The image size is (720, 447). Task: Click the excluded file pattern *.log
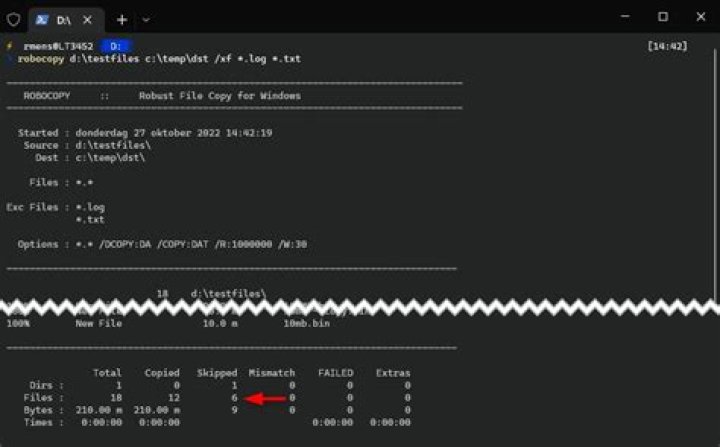click(90, 207)
